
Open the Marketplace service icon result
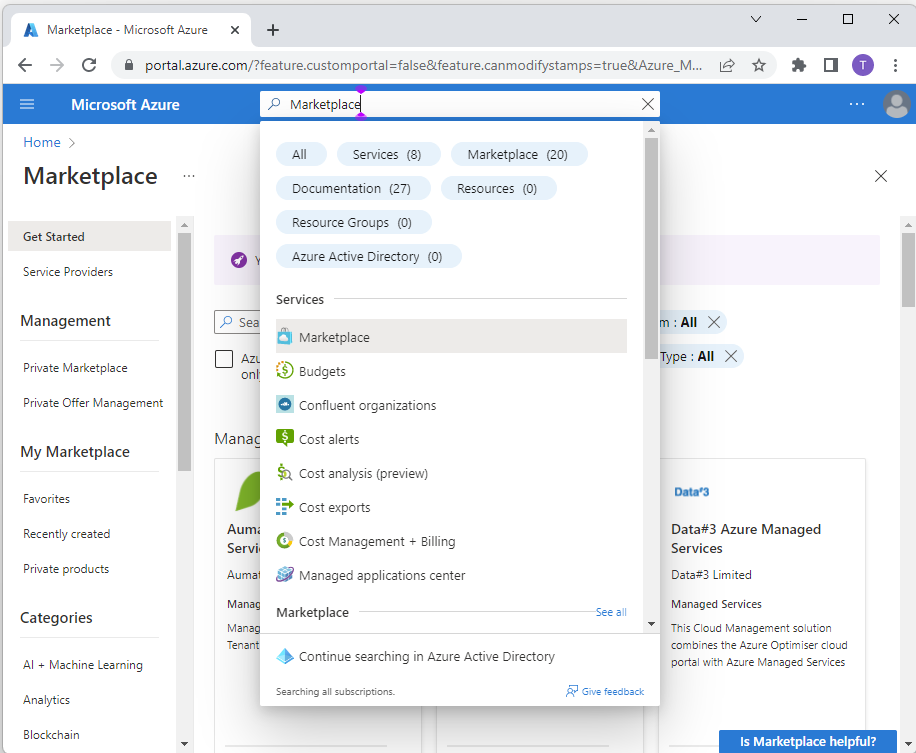(x=284, y=336)
